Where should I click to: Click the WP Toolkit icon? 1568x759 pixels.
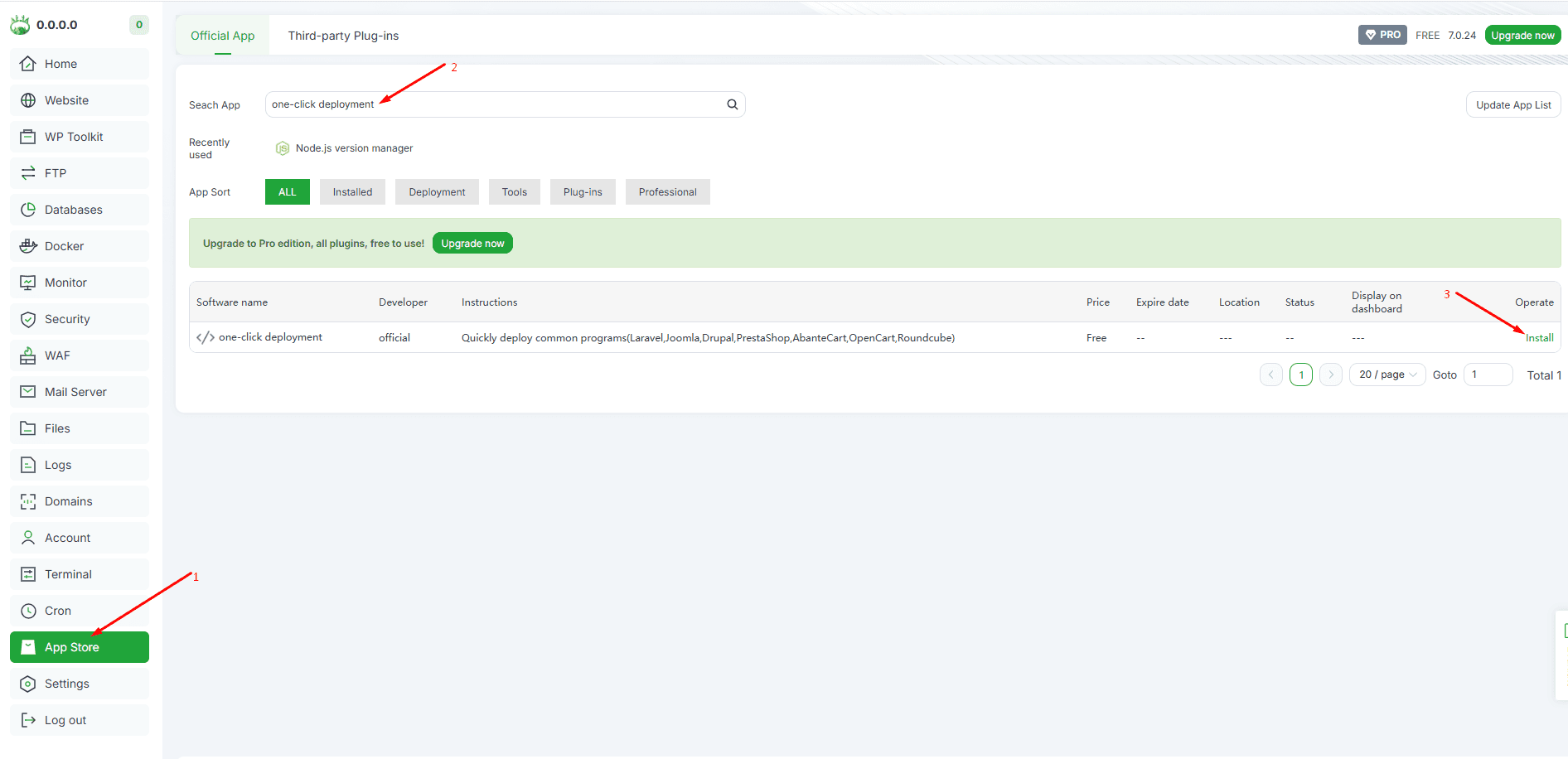28,137
